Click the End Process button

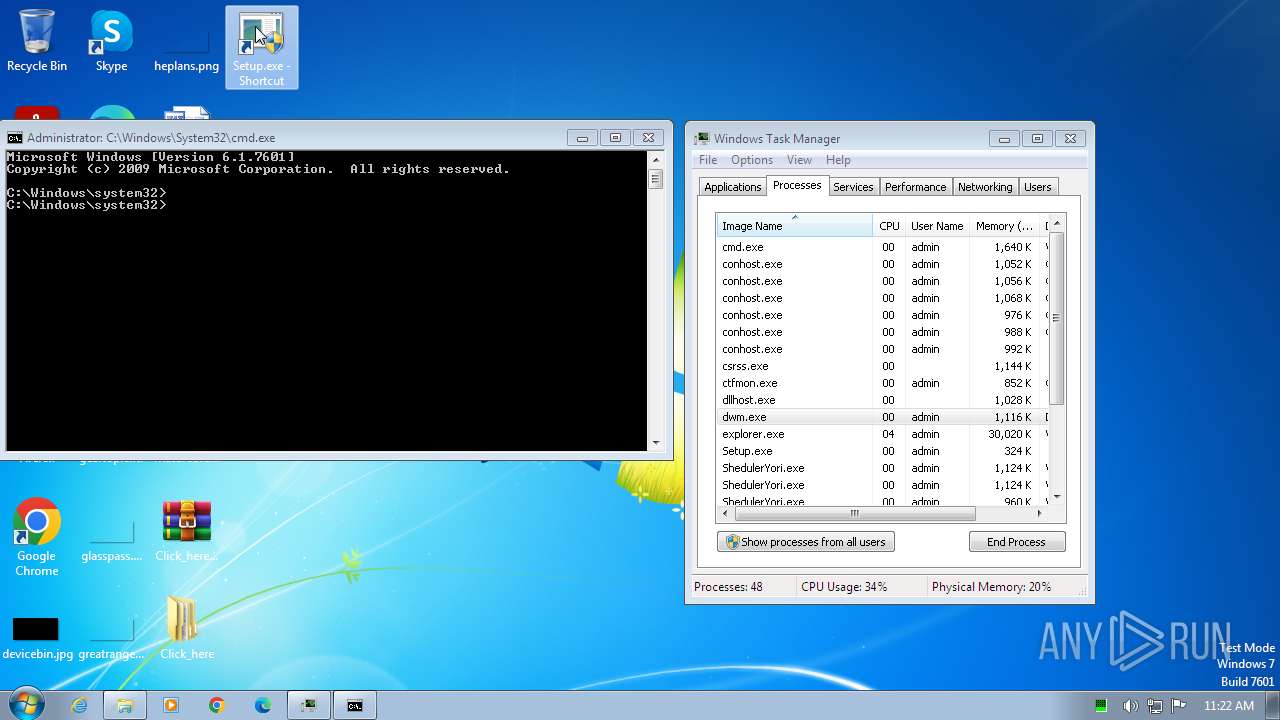coord(1016,542)
